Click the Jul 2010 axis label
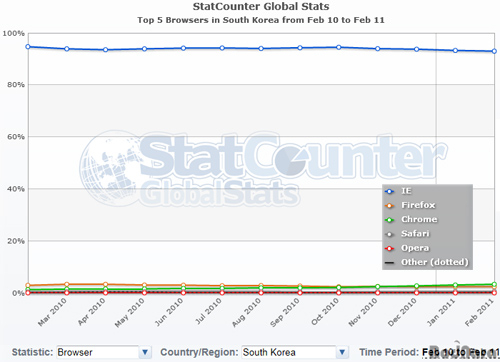 (x=208, y=311)
